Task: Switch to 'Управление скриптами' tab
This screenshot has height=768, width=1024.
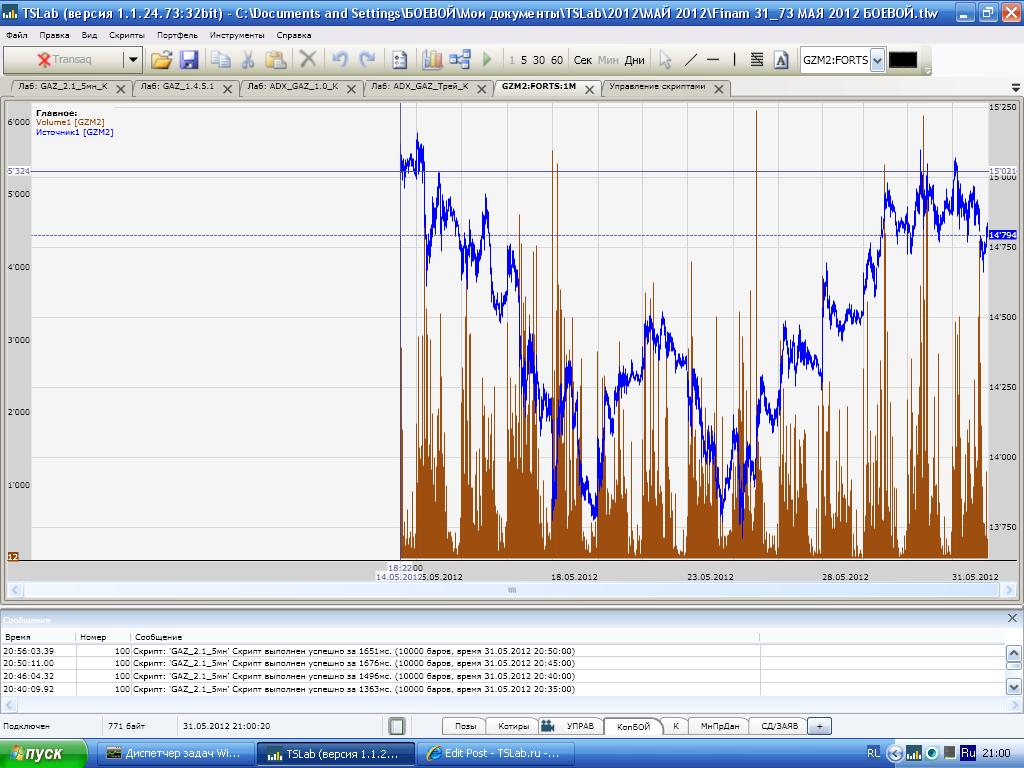Action: click(657, 87)
